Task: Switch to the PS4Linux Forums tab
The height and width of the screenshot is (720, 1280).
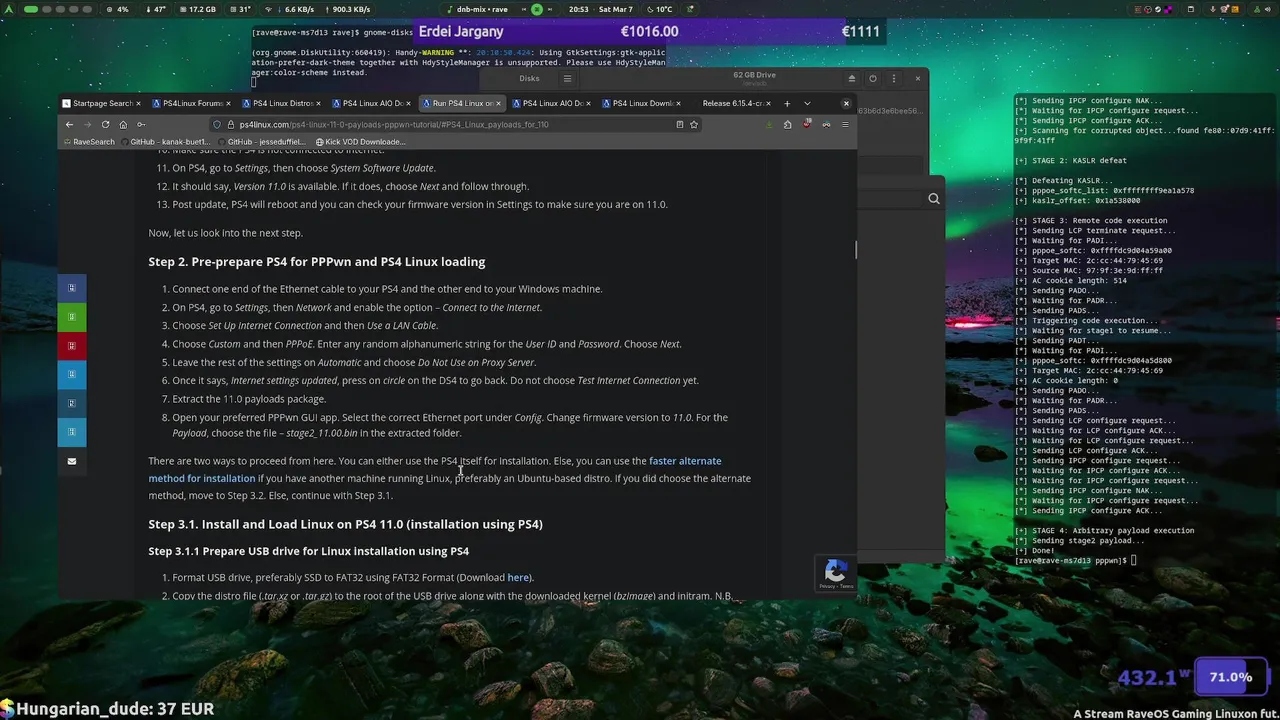Action: pyautogui.click(x=192, y=103)
